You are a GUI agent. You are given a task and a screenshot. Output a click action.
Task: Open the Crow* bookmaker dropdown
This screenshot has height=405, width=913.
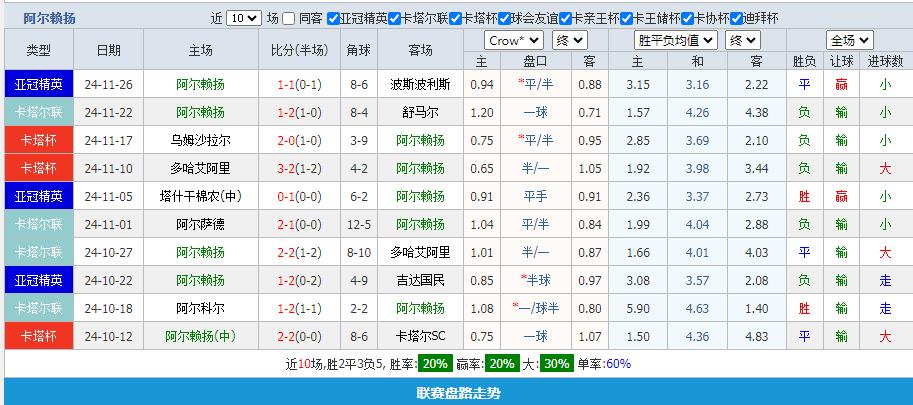coord(513,40)
